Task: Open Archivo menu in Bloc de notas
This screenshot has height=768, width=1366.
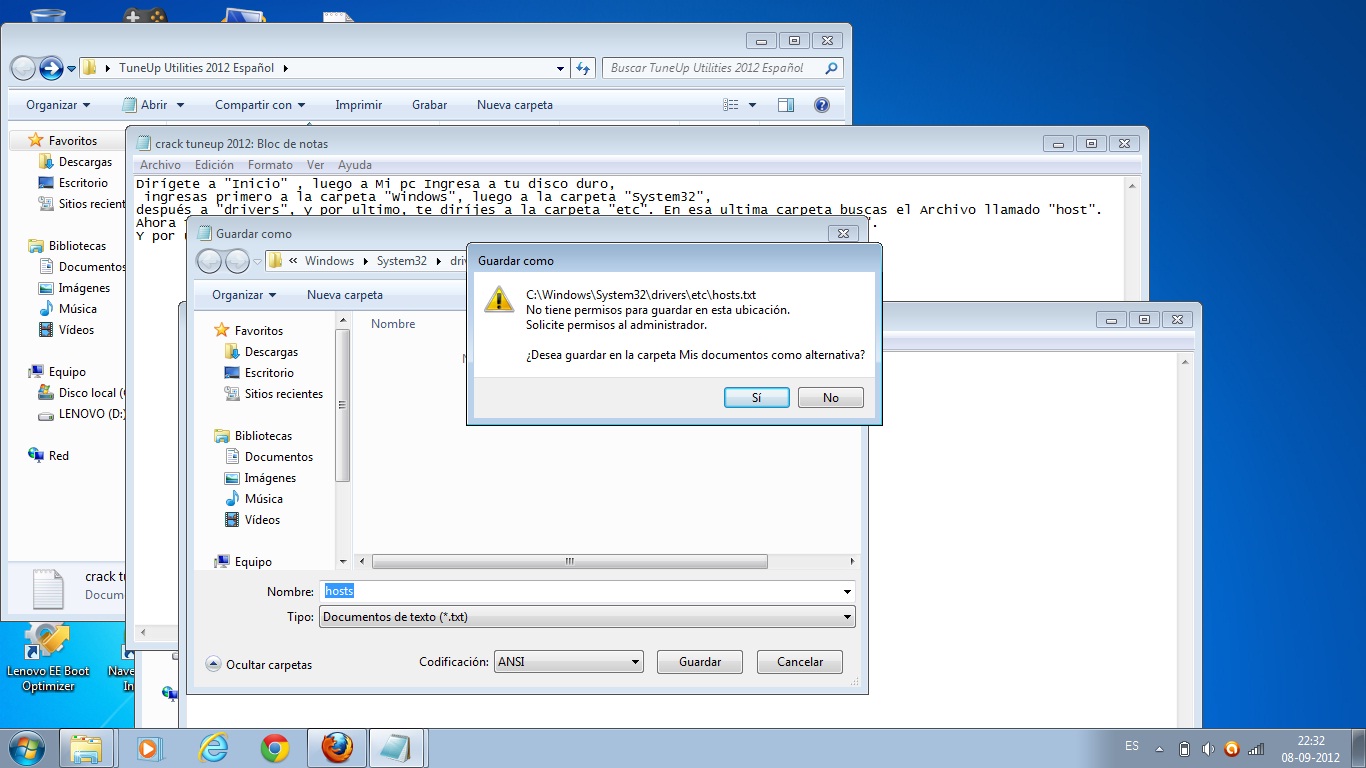Action: (x=161, y=165)
